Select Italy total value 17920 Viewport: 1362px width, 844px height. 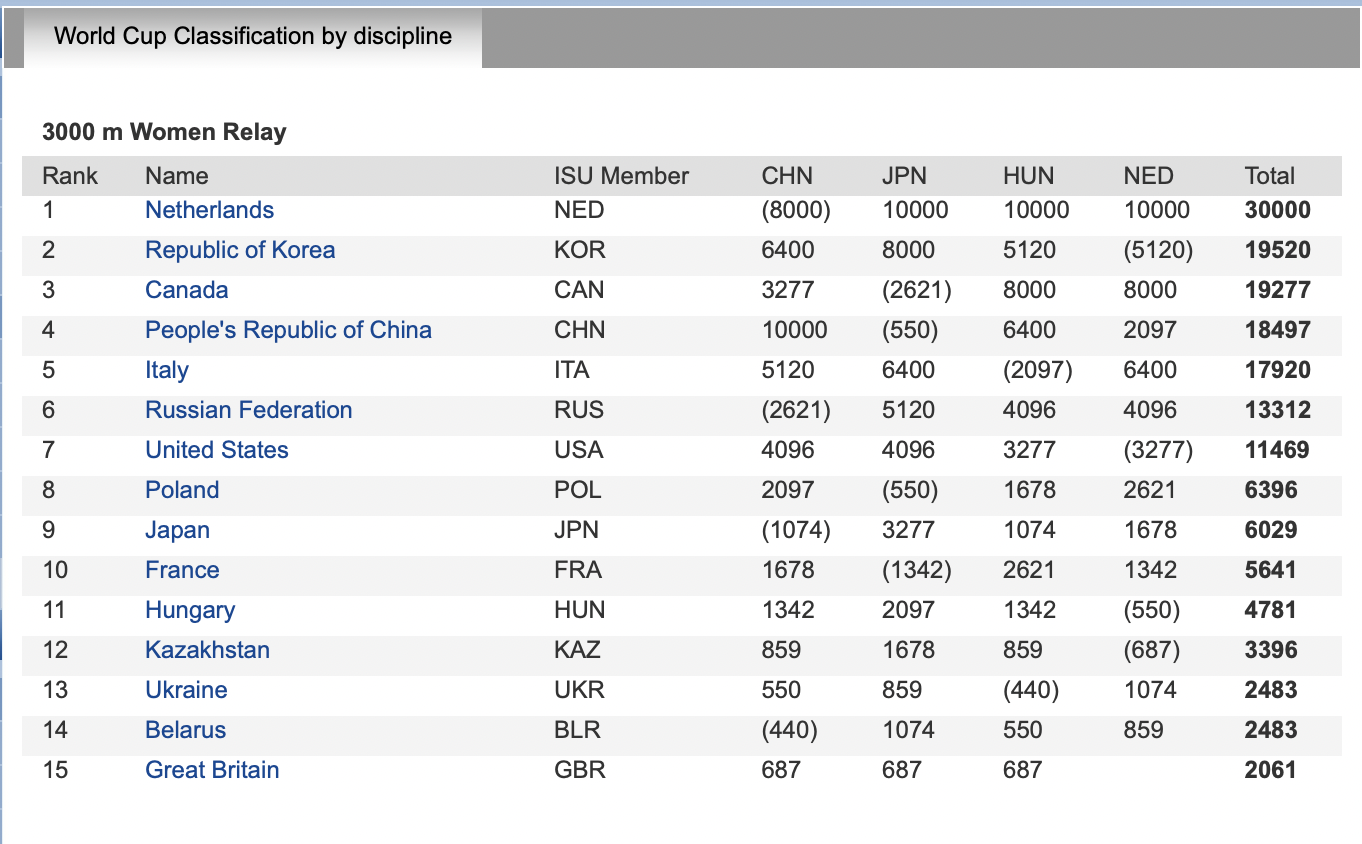(1278, 370)
